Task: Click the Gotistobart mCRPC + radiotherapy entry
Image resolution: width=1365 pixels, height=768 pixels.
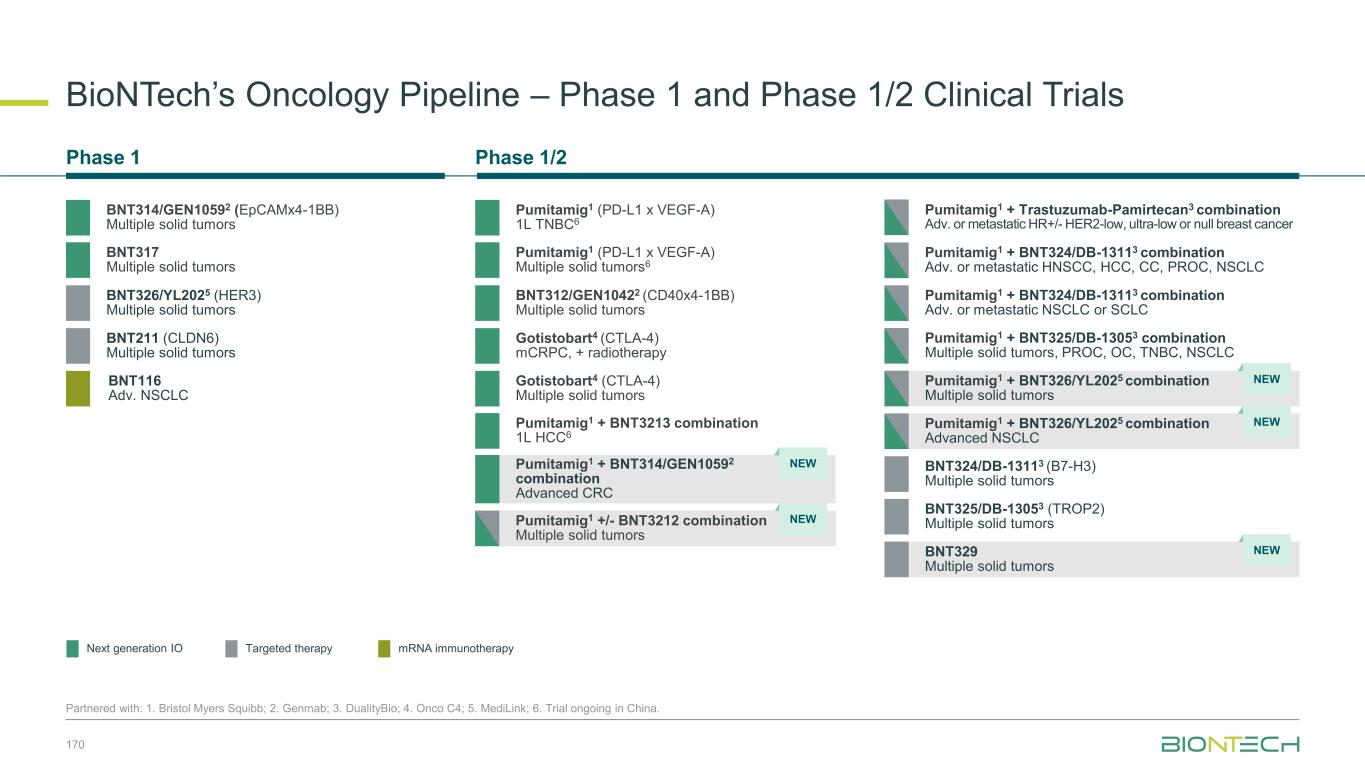Action: tap(590, 345)
